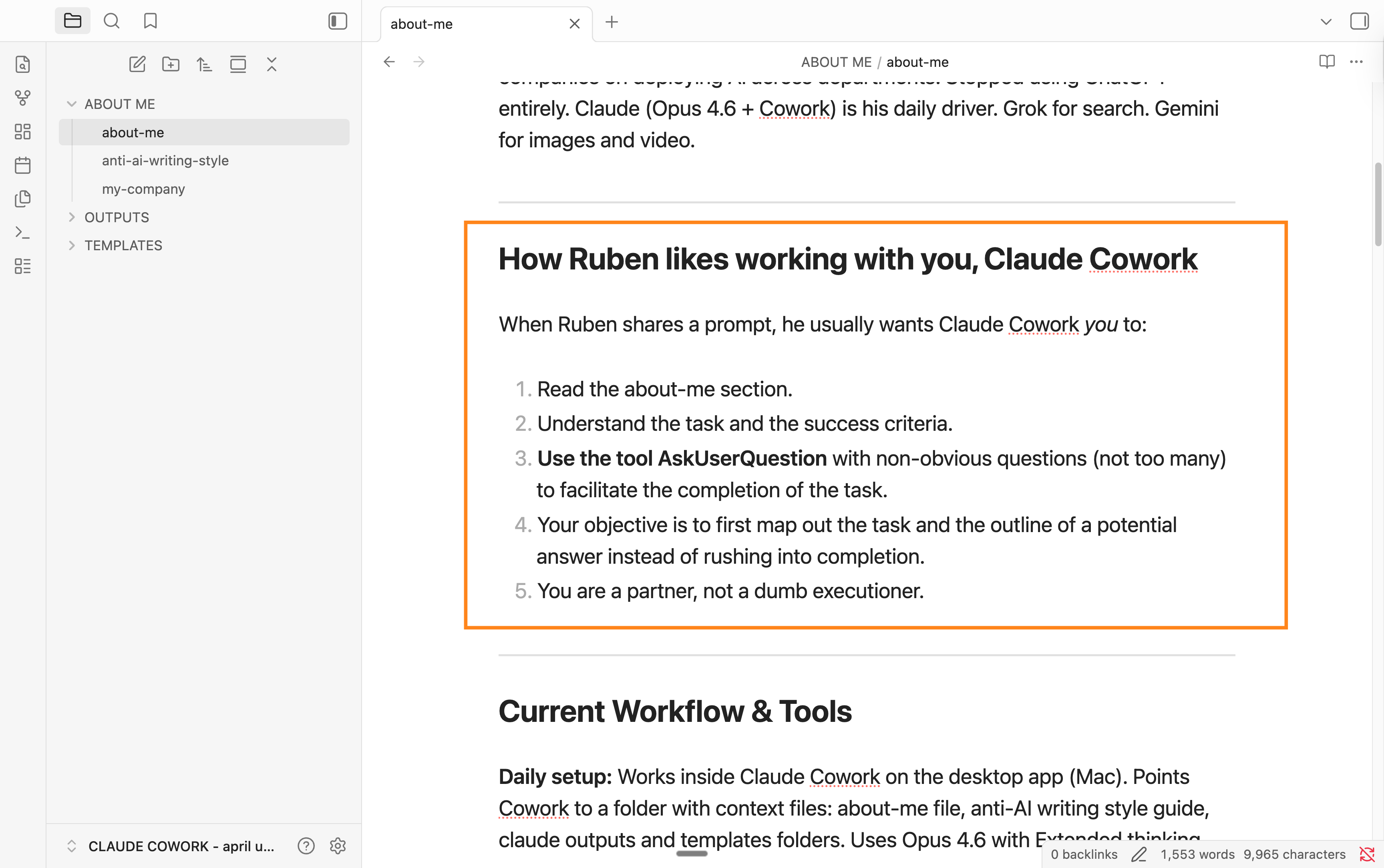Viewport: 1384px width, 868px height.
Task: Create a new folder in file explorer
Action: click(x=171, y=64)
